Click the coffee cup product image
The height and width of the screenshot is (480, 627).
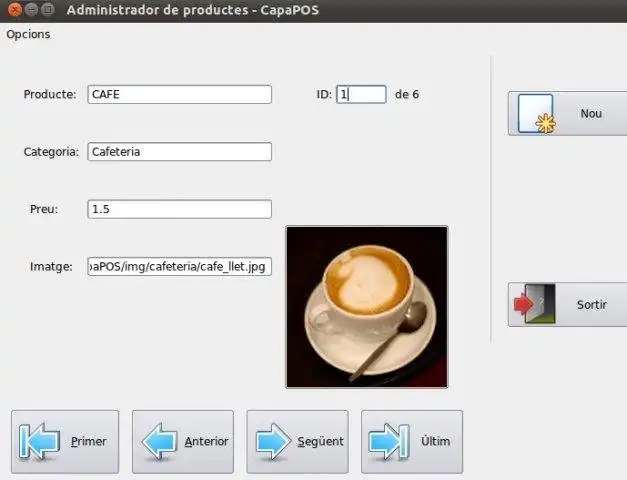pyautogui.click(x=367, y=307)
